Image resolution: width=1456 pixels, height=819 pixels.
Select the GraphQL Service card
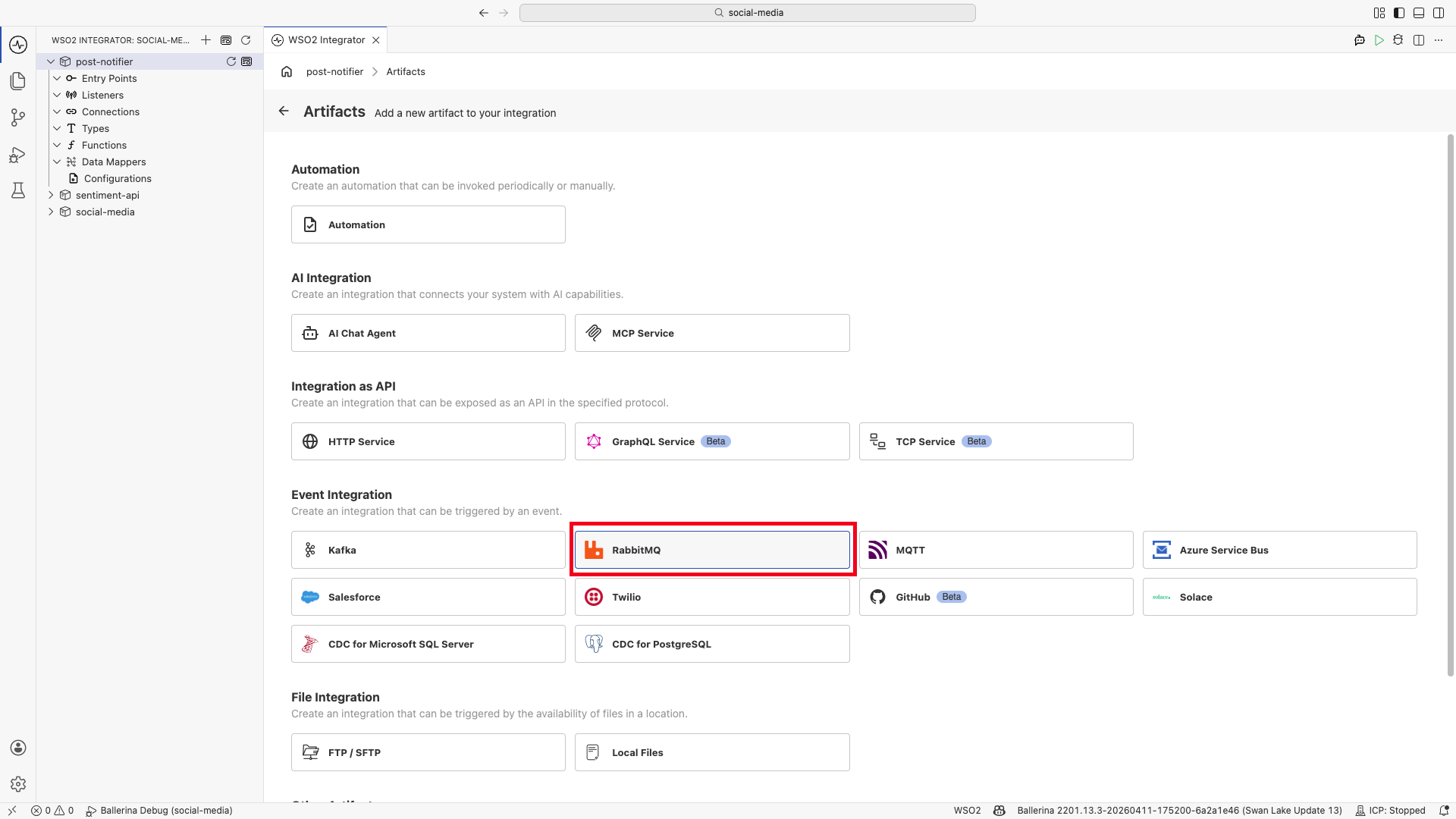click(712, 441)
